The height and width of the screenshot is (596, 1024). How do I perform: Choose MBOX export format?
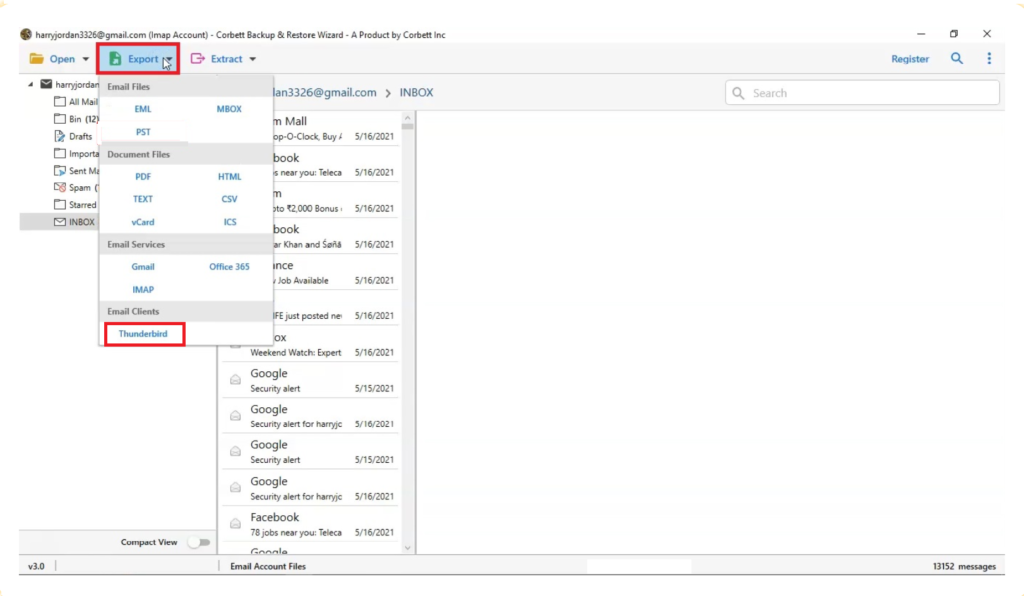tap(229, 109)
